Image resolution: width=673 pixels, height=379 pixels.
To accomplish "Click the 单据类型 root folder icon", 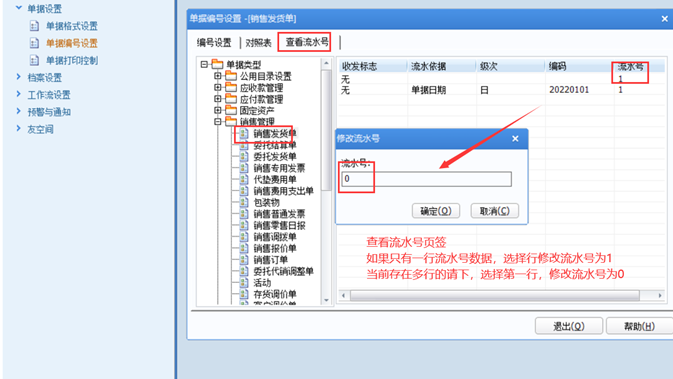I will click(x=218, y=64).
